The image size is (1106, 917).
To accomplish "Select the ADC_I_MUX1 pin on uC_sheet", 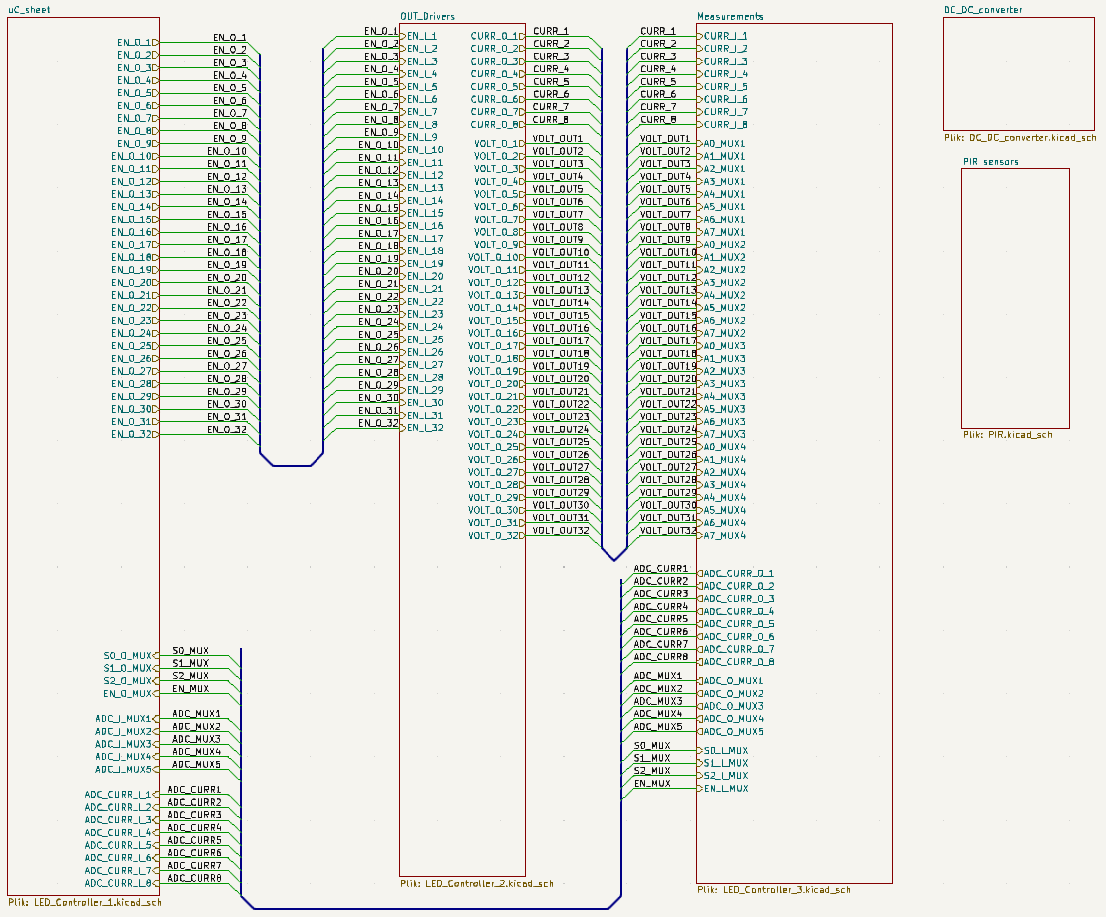I will pyautogui.click(x=124, y=719).
